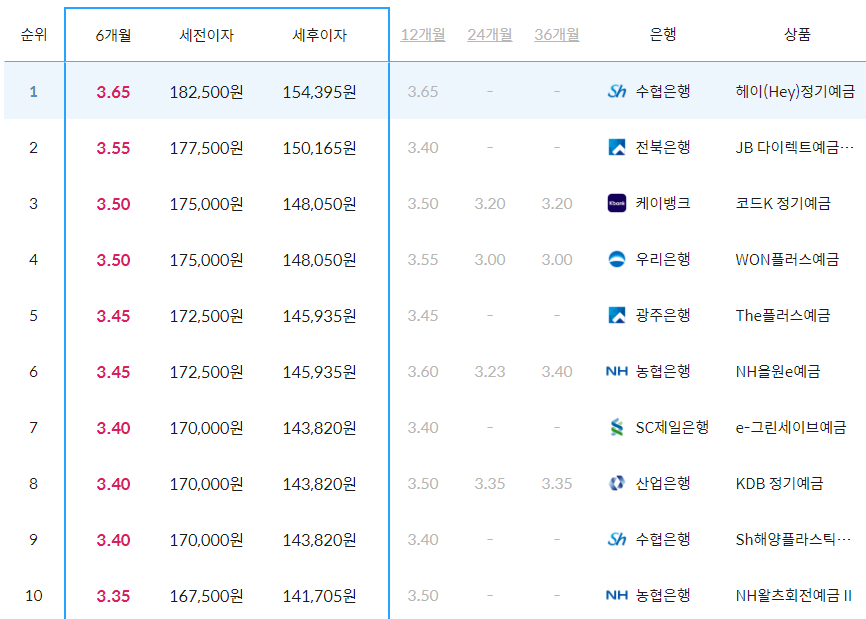Screen dimensions: 866x619
Task: Click rank number 10 in the last row
Action: coord(34,595)
